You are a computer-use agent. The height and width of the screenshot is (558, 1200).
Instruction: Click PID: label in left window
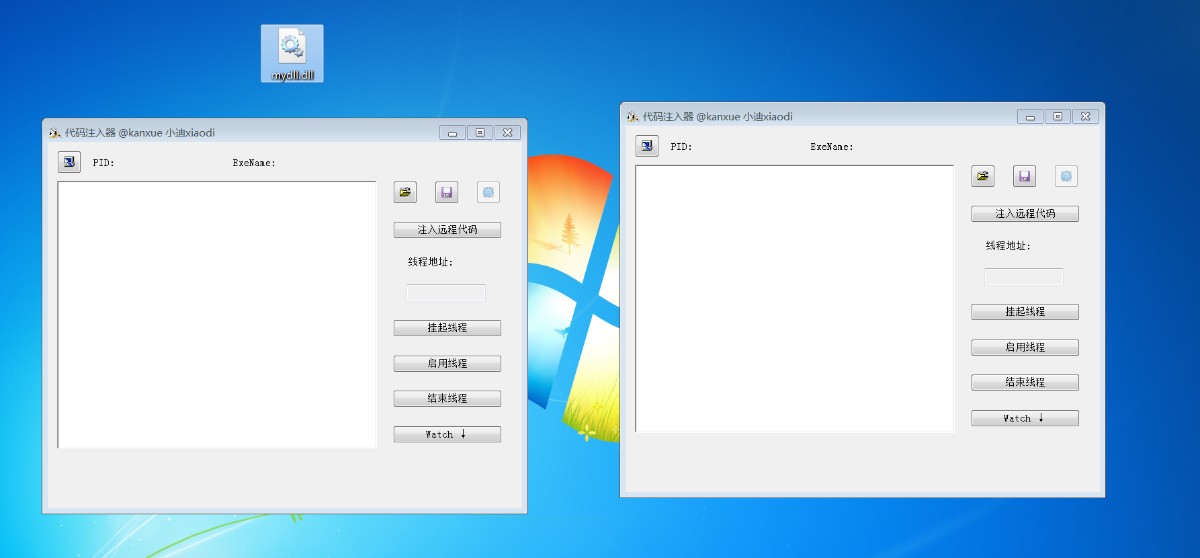tap(103, 163)
